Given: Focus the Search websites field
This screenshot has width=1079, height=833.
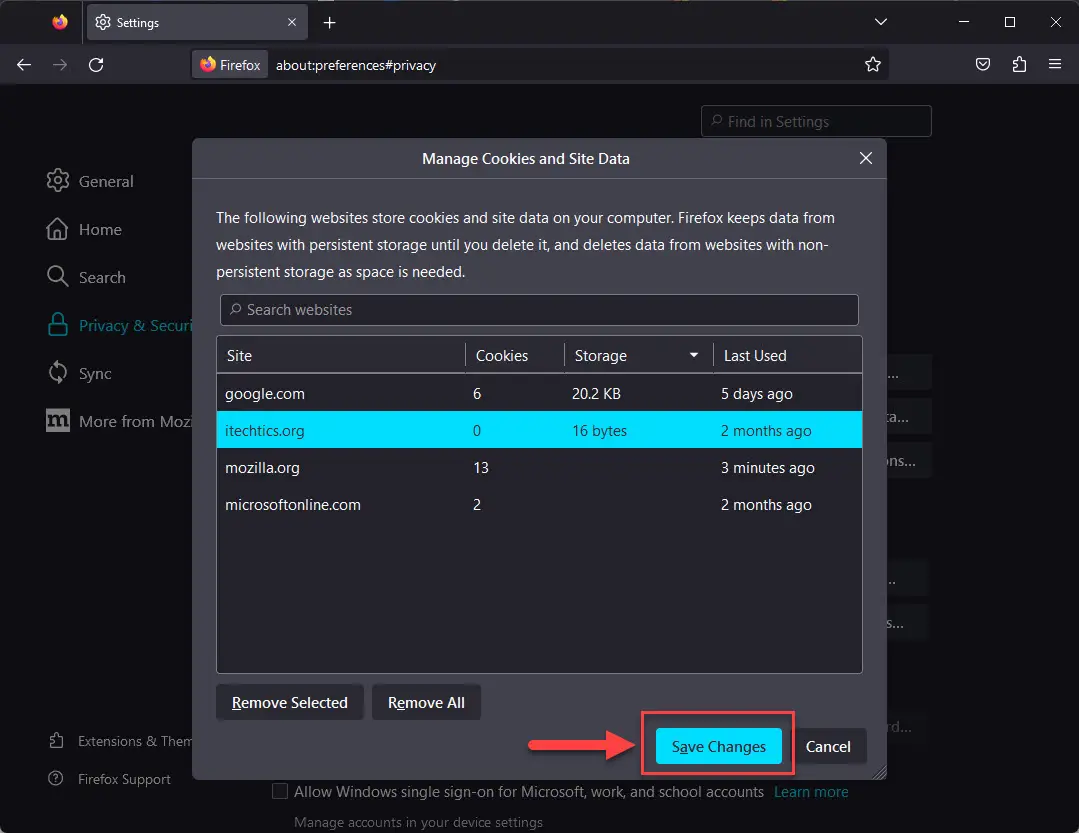Looking at the screenshot, I should point(539,310).
